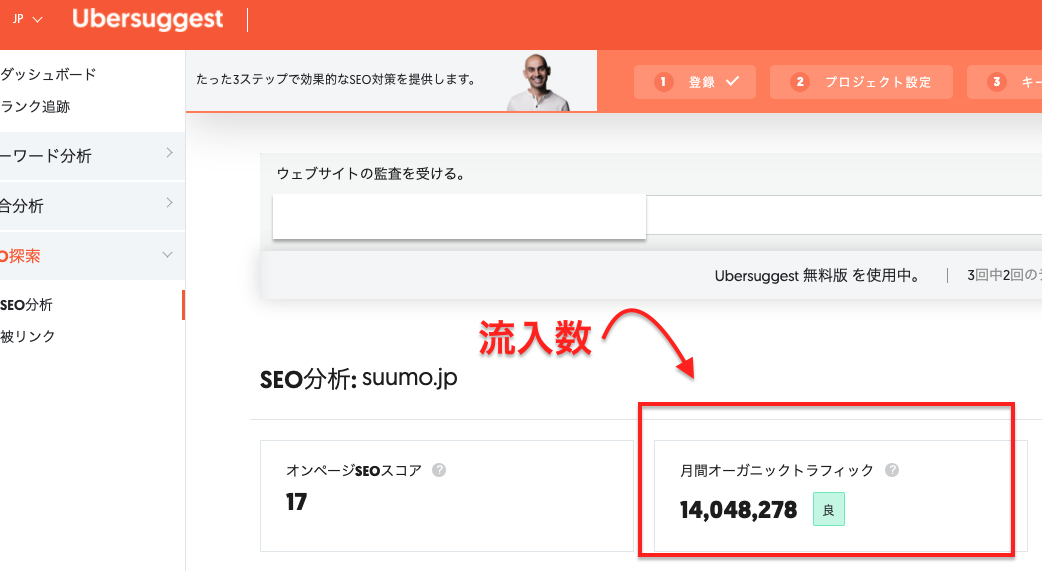
Task: Click the たった3ステップ banner text
Action: (336, 80)
